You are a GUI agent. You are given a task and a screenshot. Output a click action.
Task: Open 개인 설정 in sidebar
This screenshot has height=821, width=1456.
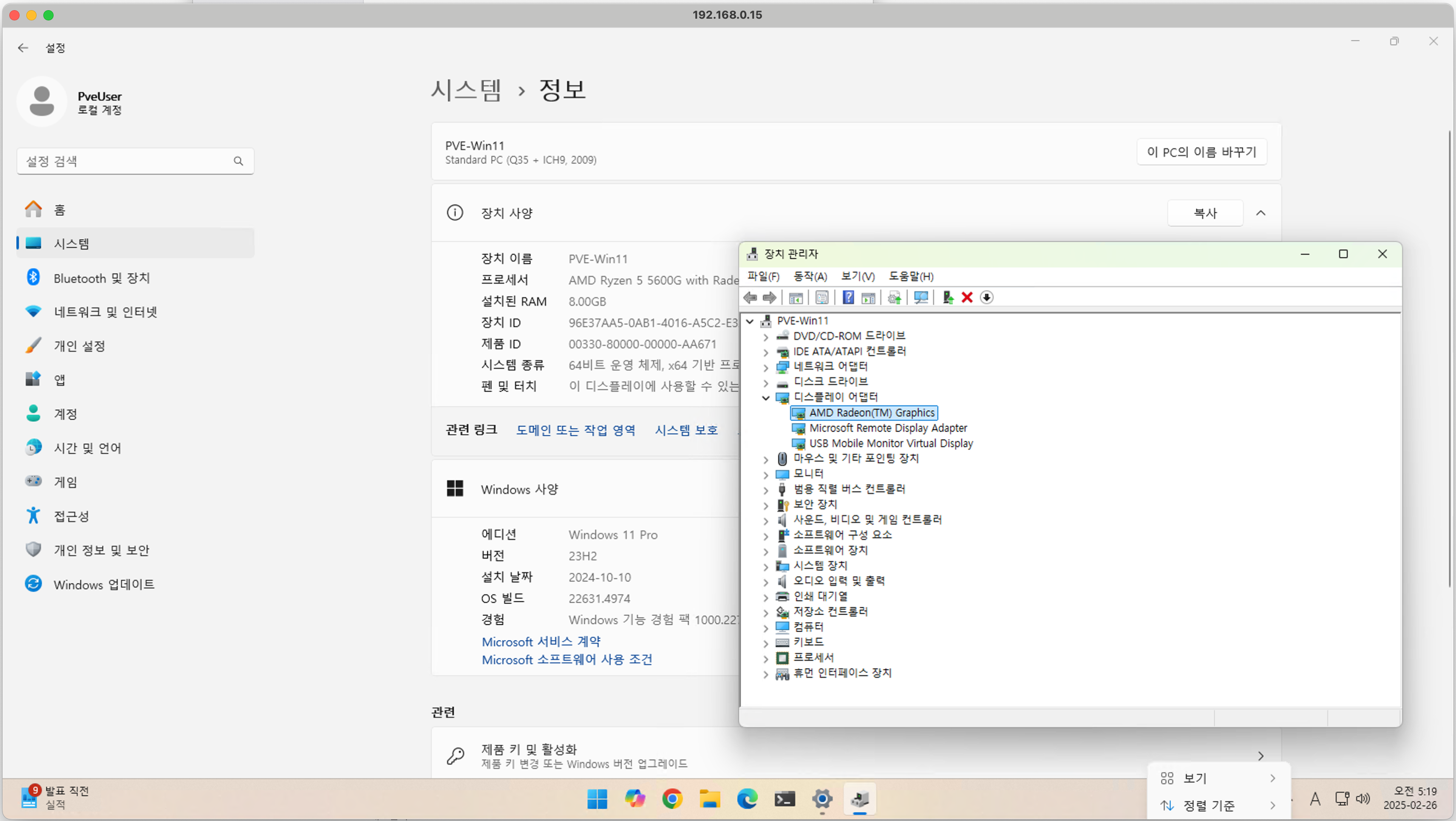pos(135,346)
